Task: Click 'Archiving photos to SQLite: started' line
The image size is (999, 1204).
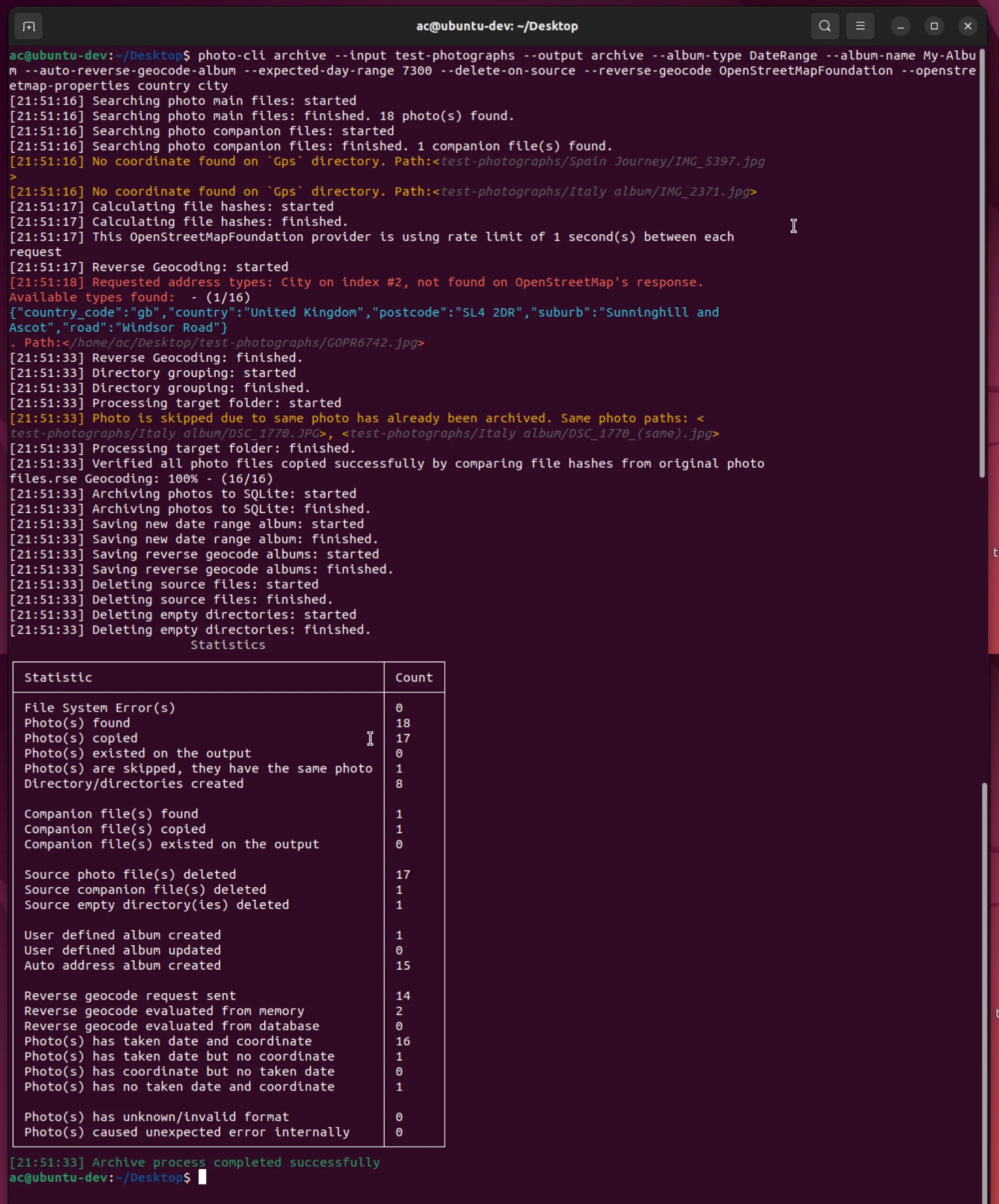Action: (183, 494)
